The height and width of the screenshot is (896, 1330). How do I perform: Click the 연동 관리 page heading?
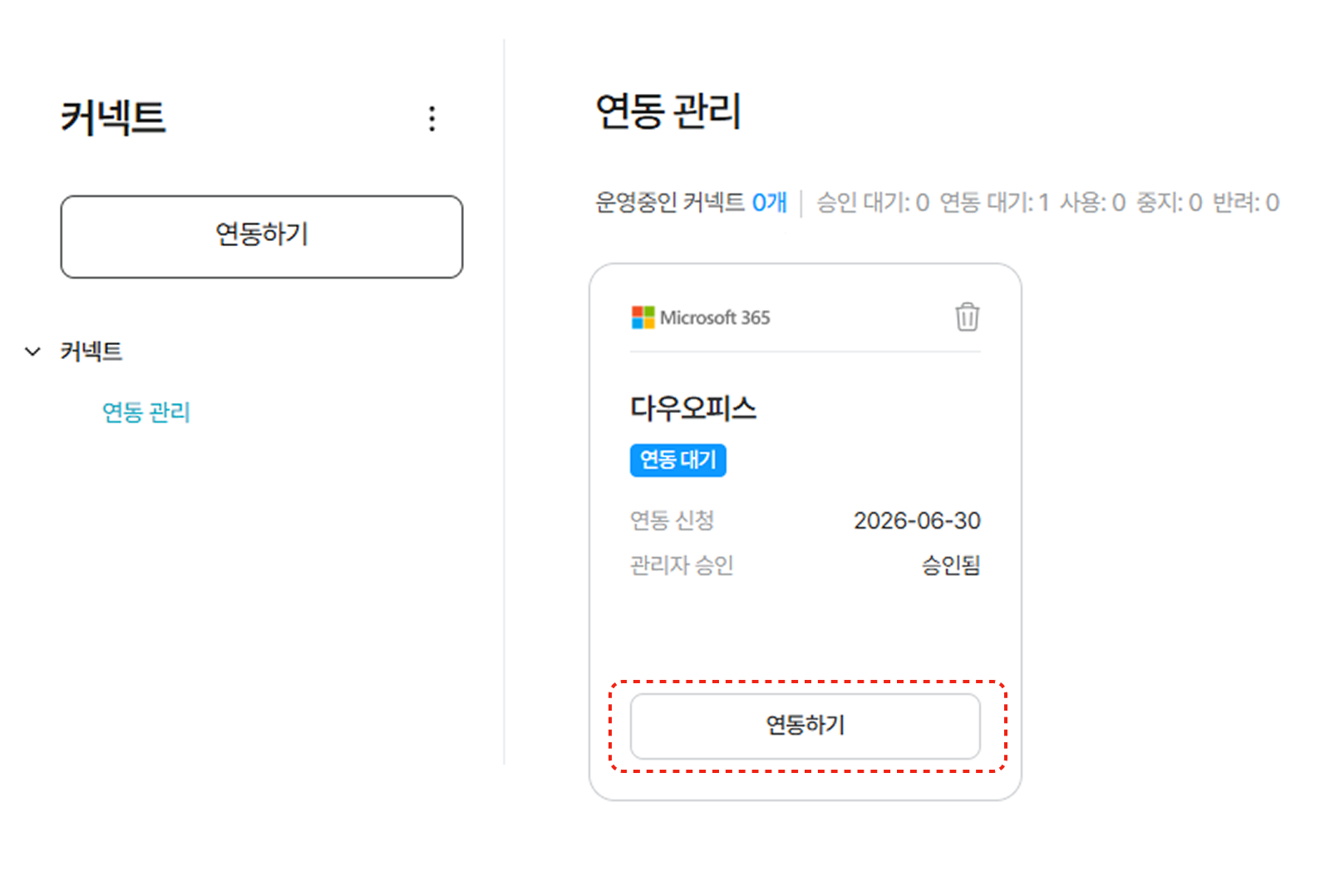[668, 111]
